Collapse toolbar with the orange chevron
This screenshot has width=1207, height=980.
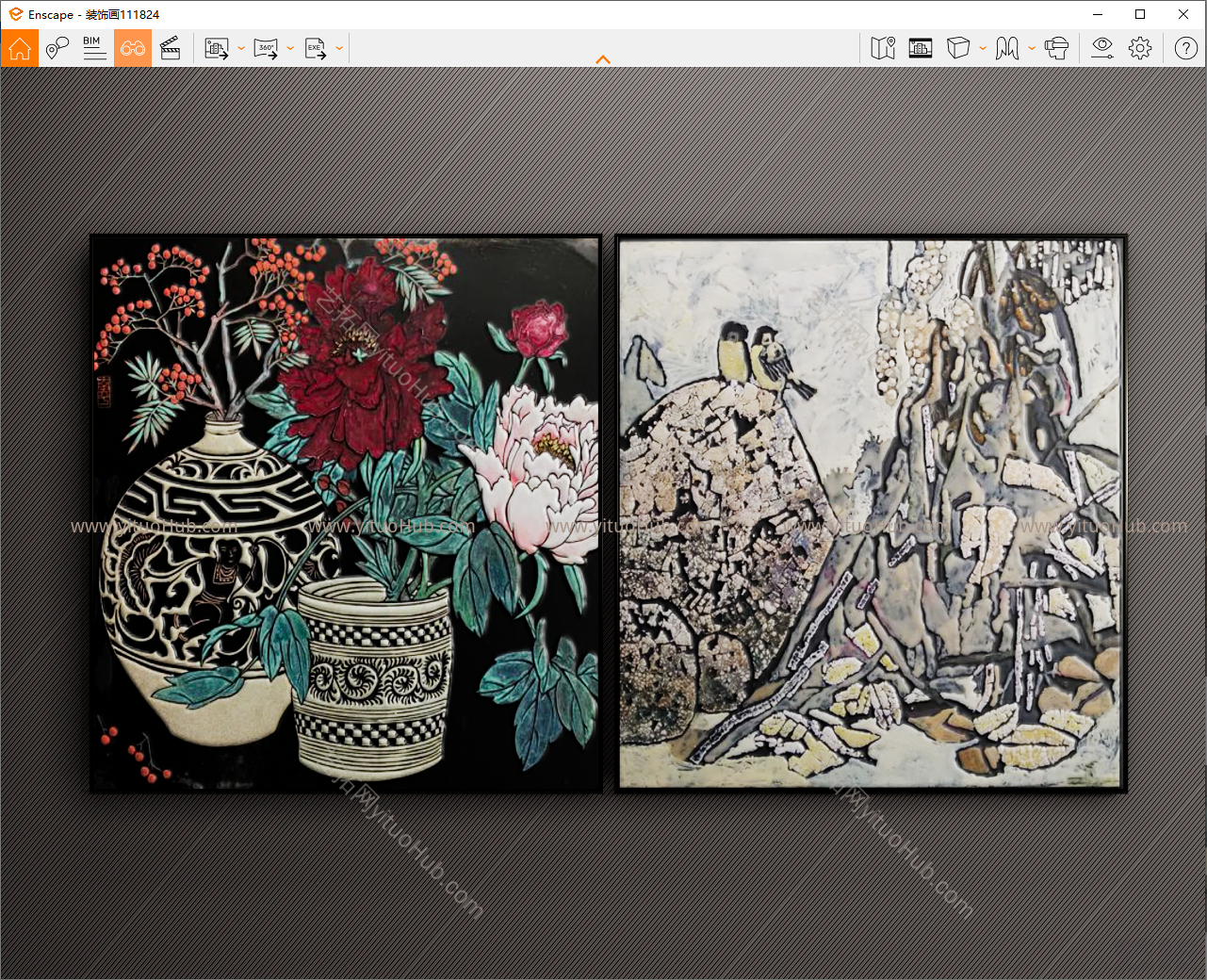click(603, 59)
